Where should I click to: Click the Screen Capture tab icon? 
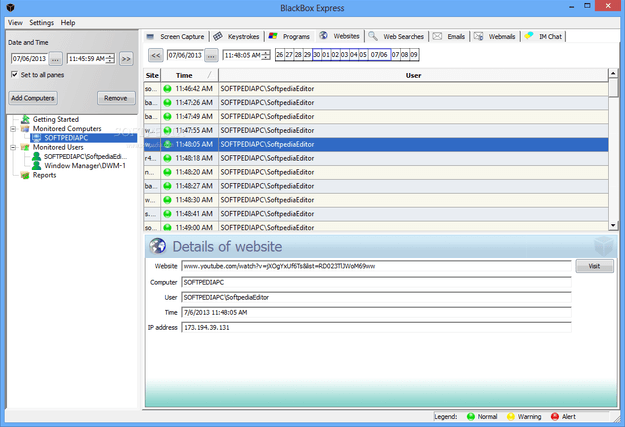[150, 37]
